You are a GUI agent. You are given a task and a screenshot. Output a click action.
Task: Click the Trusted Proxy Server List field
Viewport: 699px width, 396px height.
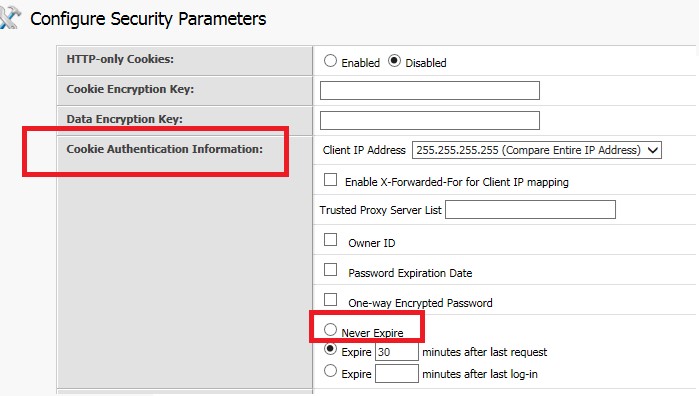pyautogui.click(x=530, y=210)
